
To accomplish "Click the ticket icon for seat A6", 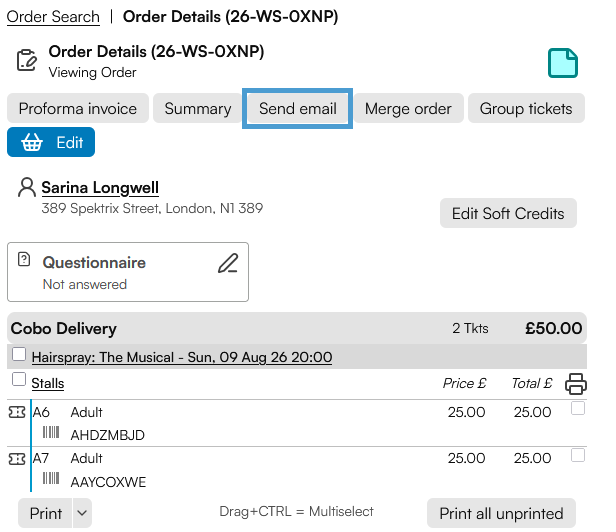I will 17,412.
